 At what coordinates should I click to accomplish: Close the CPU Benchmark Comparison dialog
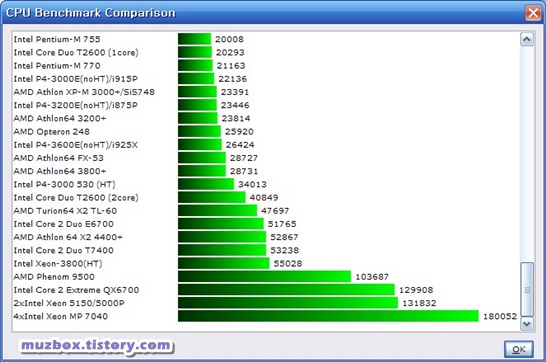(x=533, y=13)
